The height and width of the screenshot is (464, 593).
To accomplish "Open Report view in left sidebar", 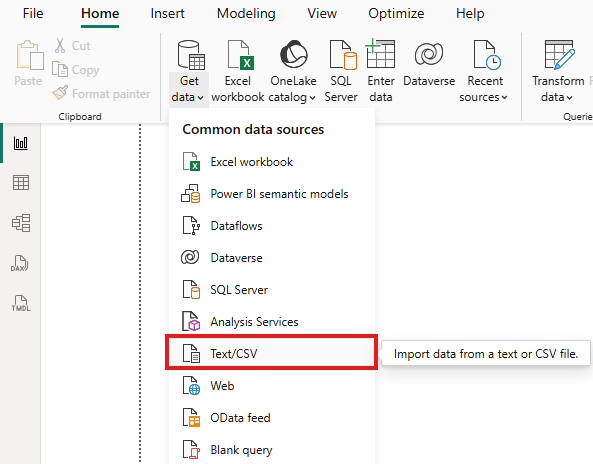I will tap(21, 143).
